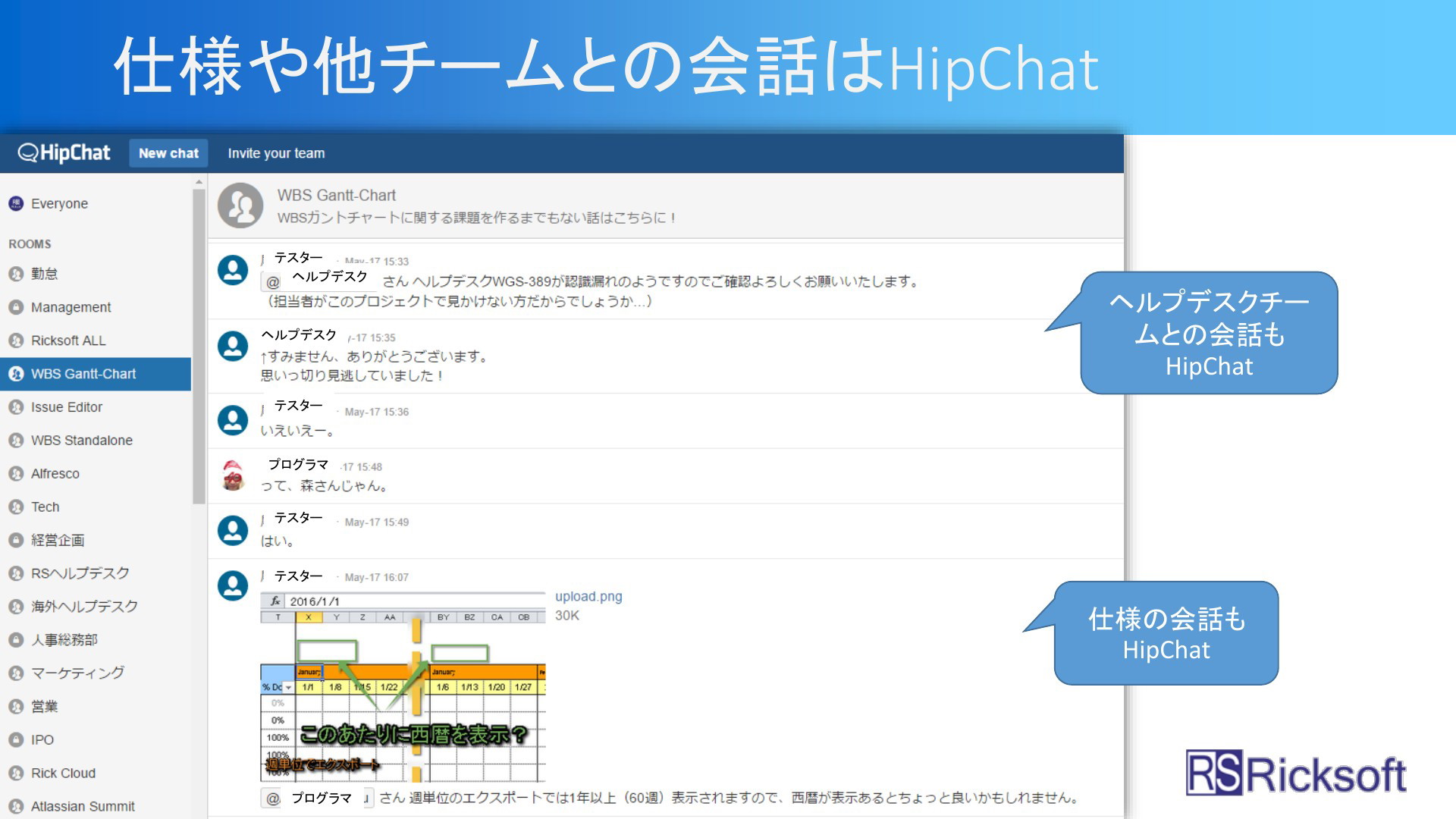Click the Atlassian Summit room icon
The width and height of the screenshot is (1456, 819).
pos(16,806)
